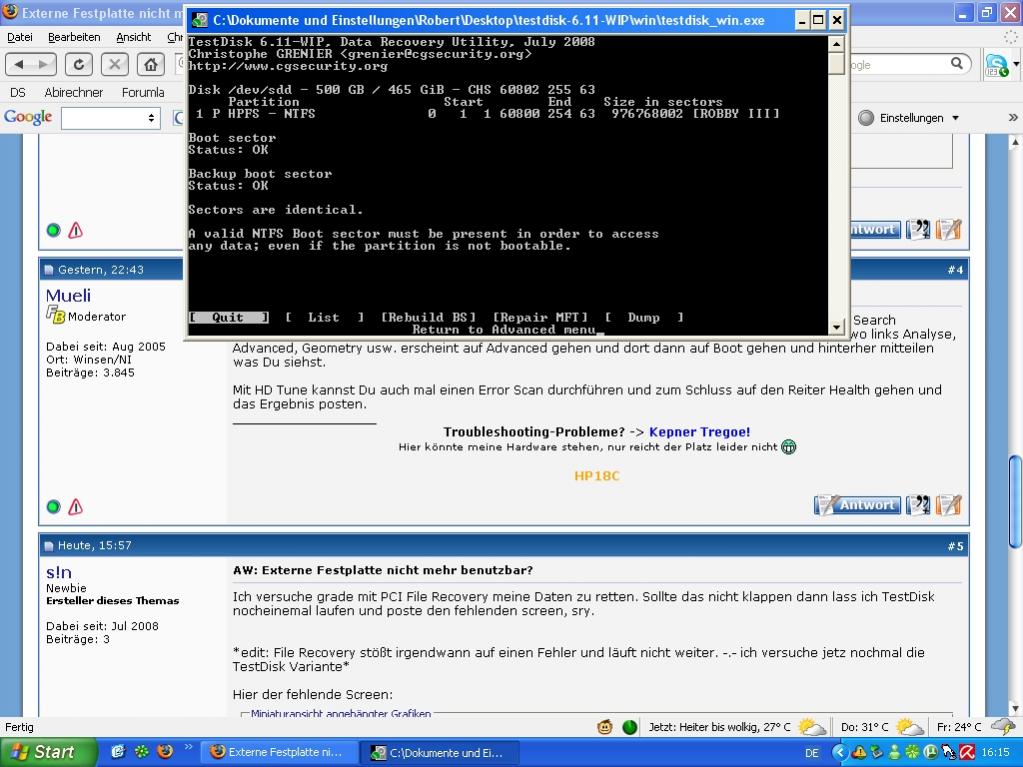The height and width of the screenshot is (767, 1023).
Task: Open the Kepner Tregoe! link
Action: pyautogui.click(x=699, y=432)
